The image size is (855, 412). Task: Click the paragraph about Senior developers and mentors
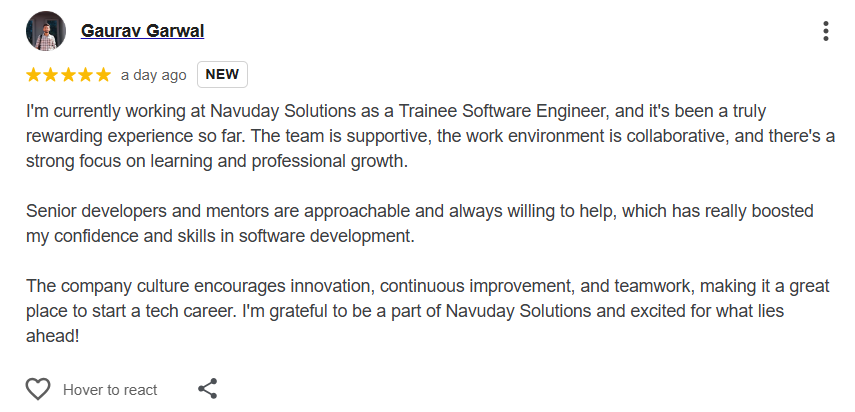point(419,223)
